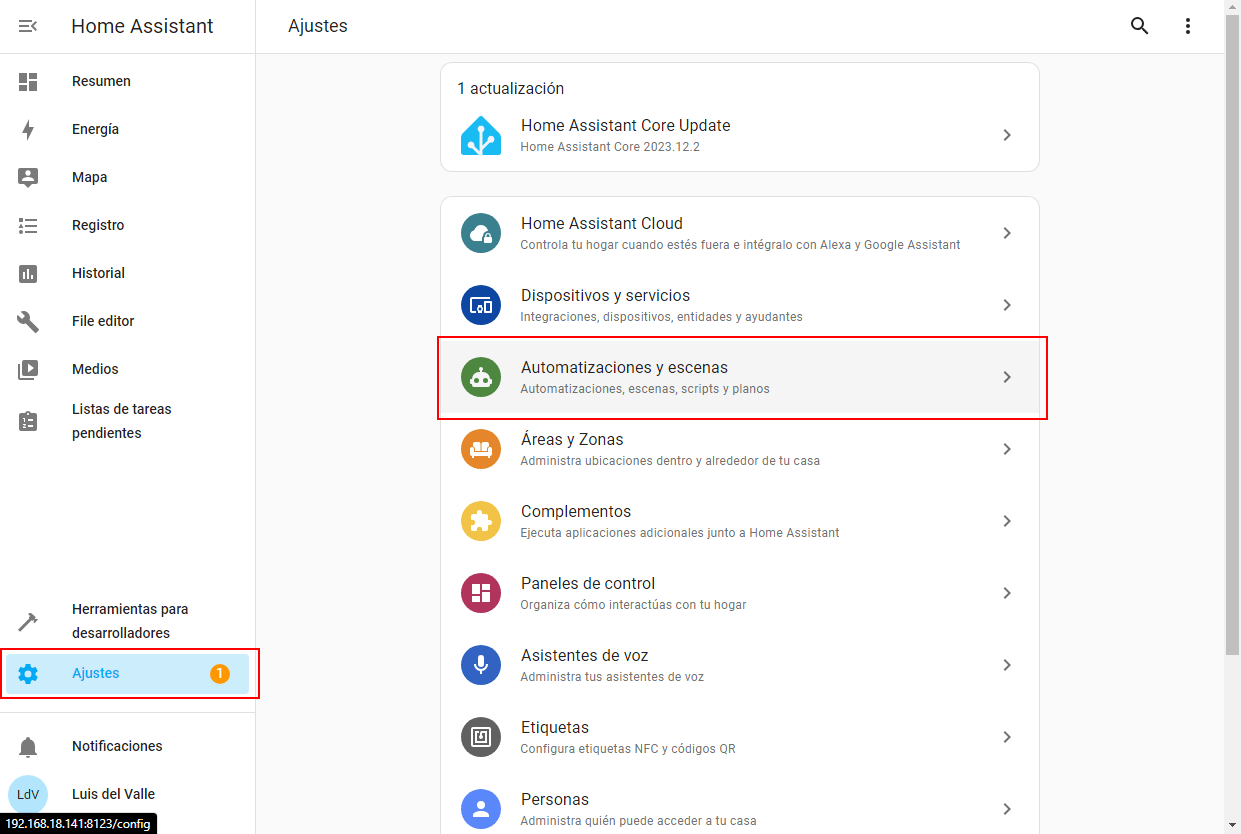Click the 'Ajustes' page title in header
Screen dimensions: 1241x834
318,27
